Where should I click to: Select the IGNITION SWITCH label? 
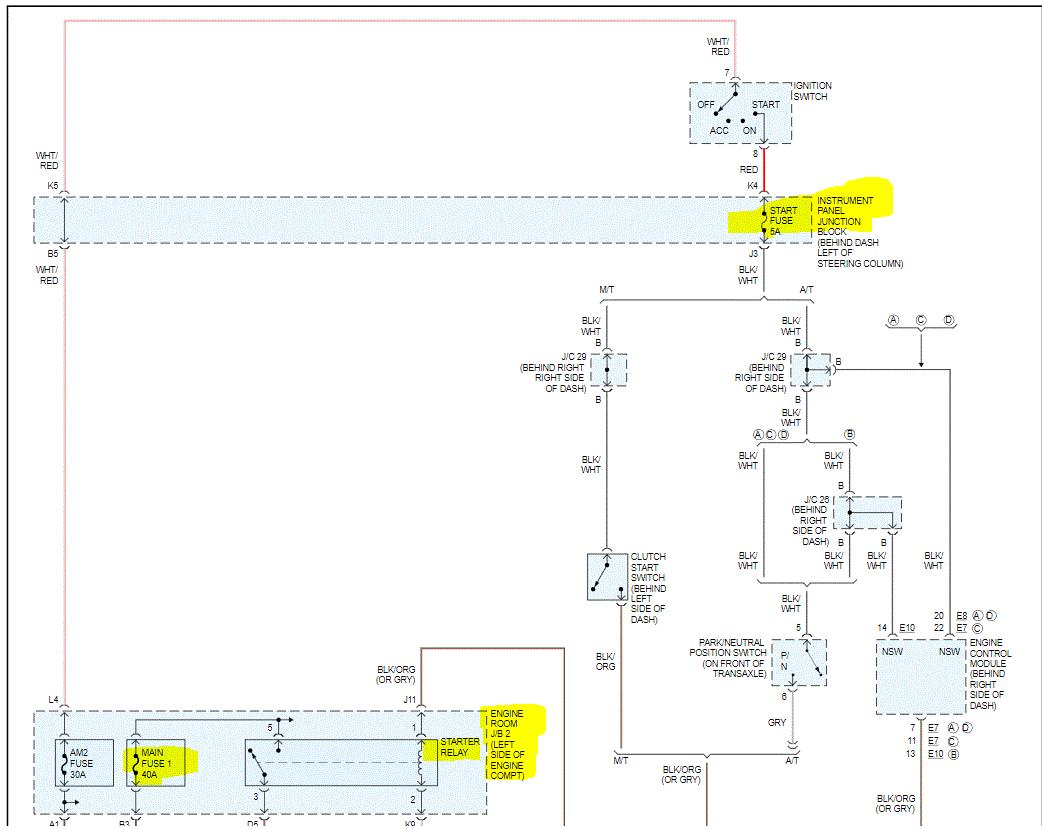(x=813, y=91)
